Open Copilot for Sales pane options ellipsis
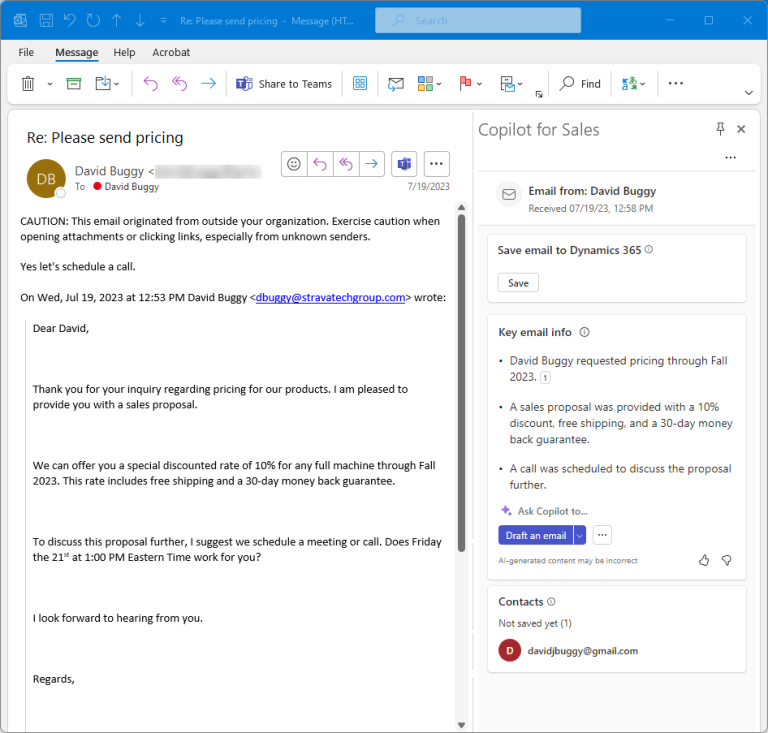 pos(730,157)
